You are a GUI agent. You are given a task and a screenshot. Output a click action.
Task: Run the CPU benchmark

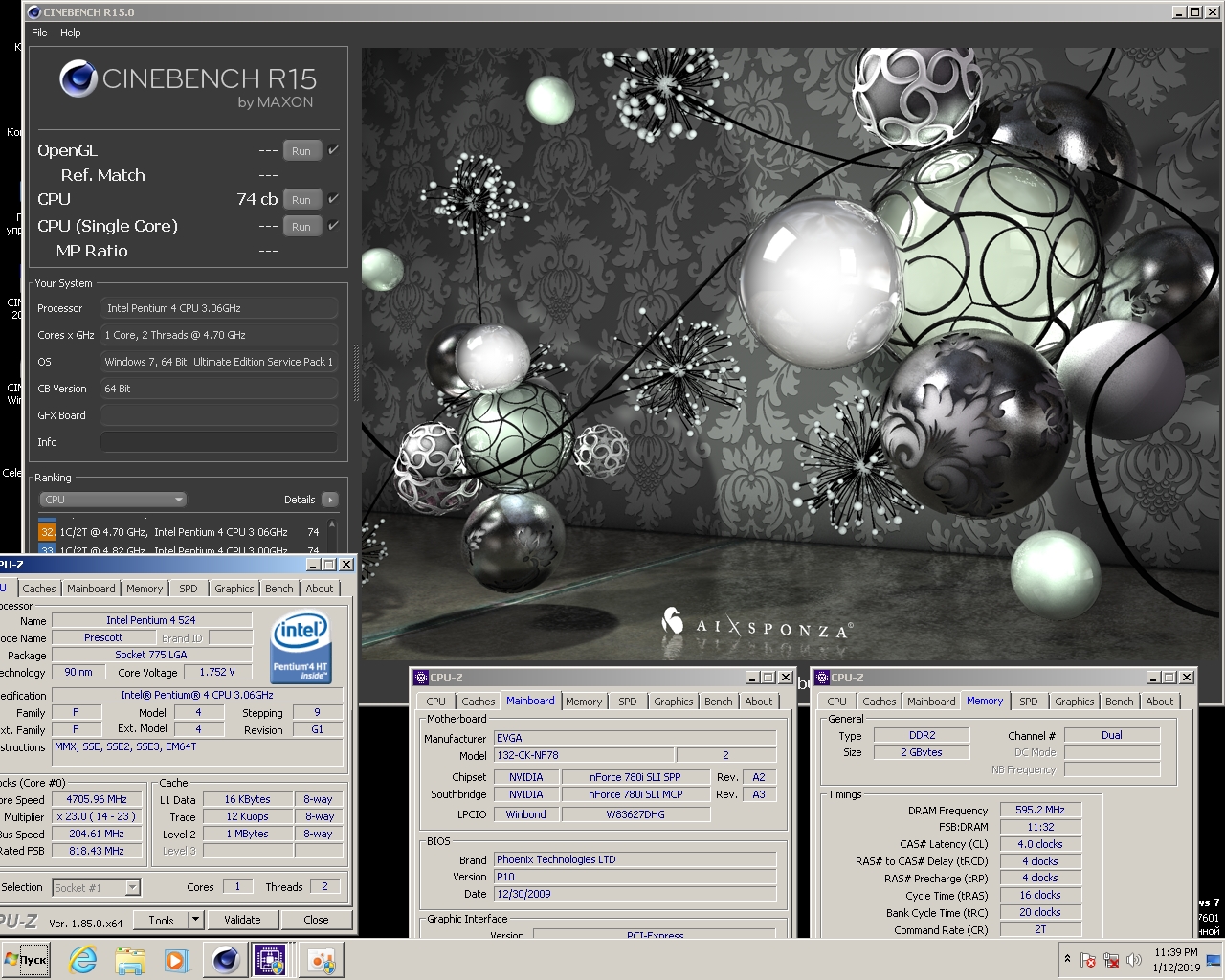[x=301, y=200]
